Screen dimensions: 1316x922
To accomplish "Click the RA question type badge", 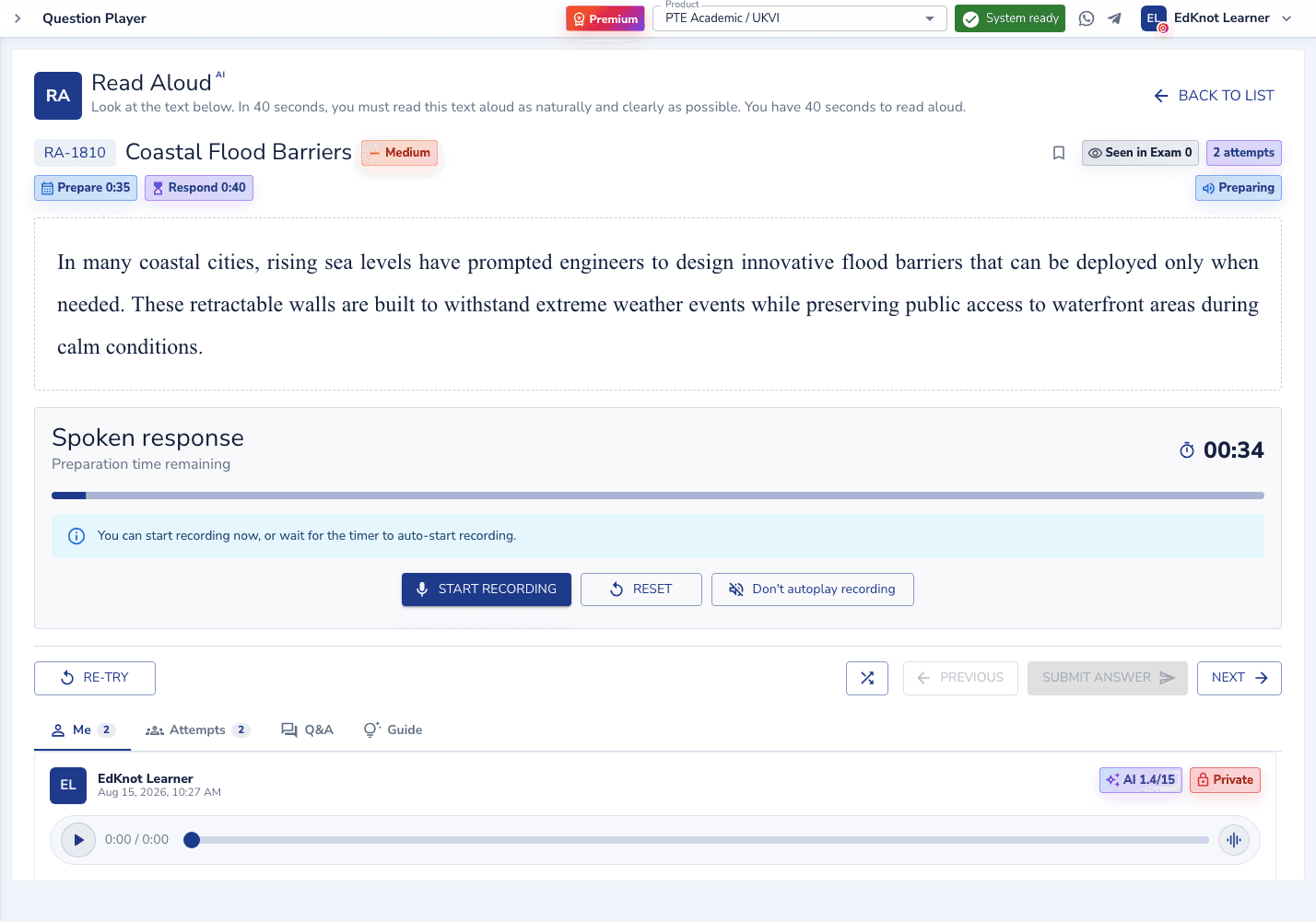I will coord(58,96).
